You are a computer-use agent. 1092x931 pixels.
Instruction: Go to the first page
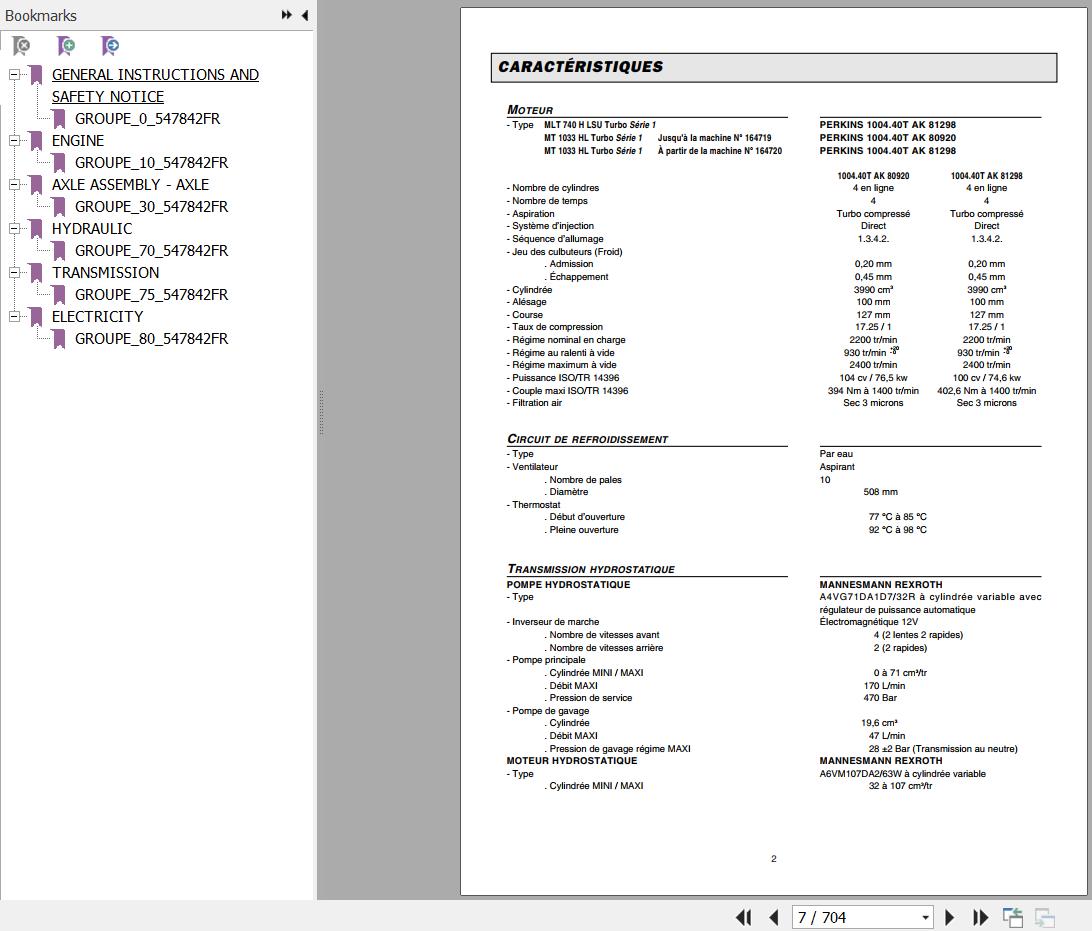coord(743,917)
